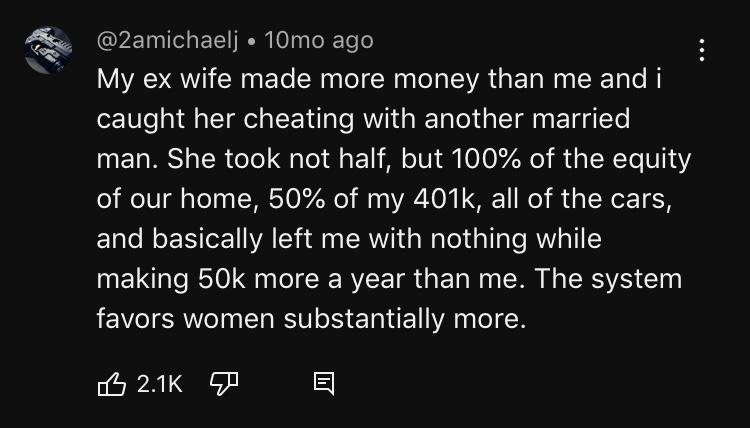Image resolution: width=750 pixels, height=428 pixels.
Task: Click the line starting "man. She took"
Action: (x=393, y=160)
